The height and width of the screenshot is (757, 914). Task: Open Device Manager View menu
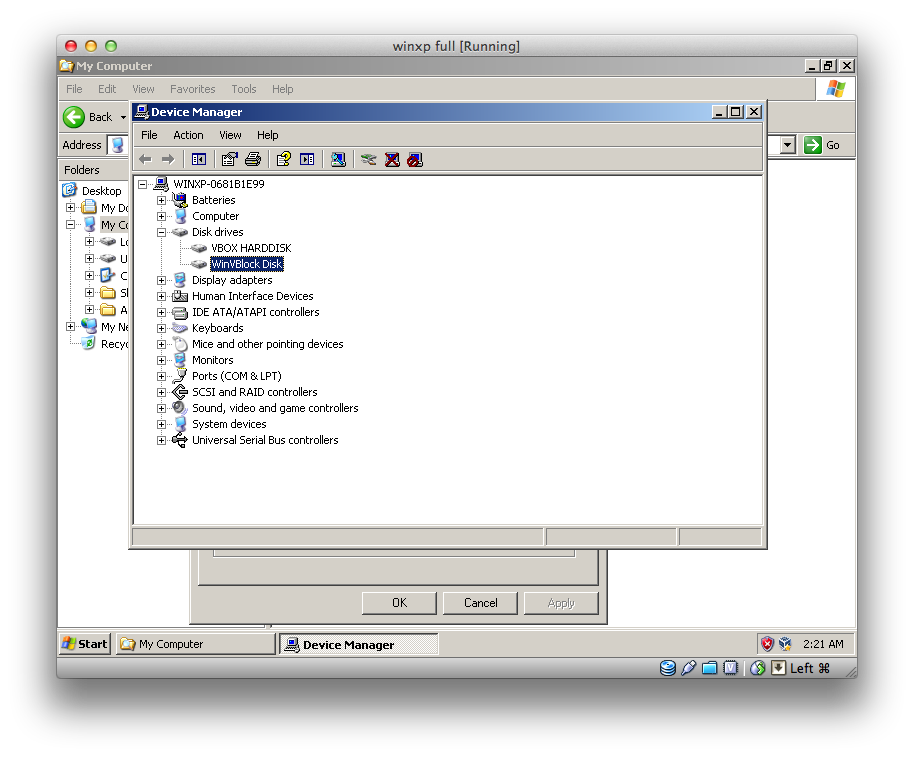pos(230,135)
